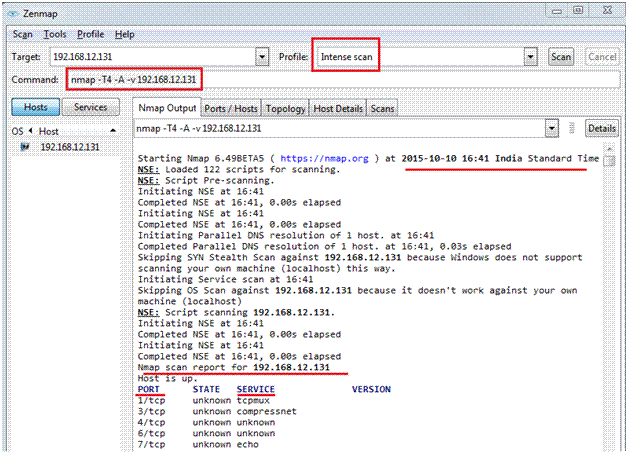Click the Target input field

click(x=153, y=57)
